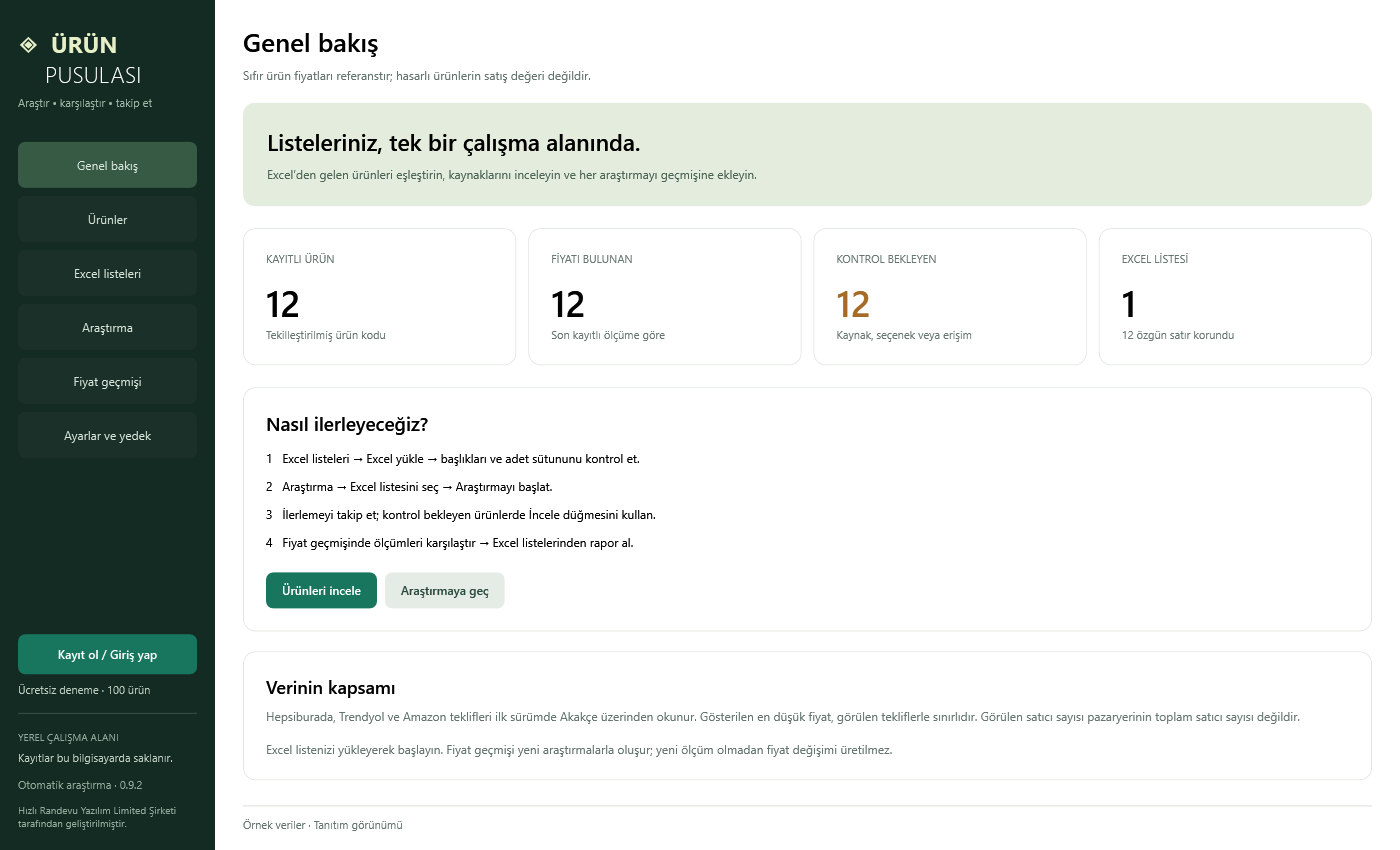Screen dimensions: 1400x850
Task: Click 'Araştır • karşılaştır • takip et' tagline
Action: pos(85,103)
